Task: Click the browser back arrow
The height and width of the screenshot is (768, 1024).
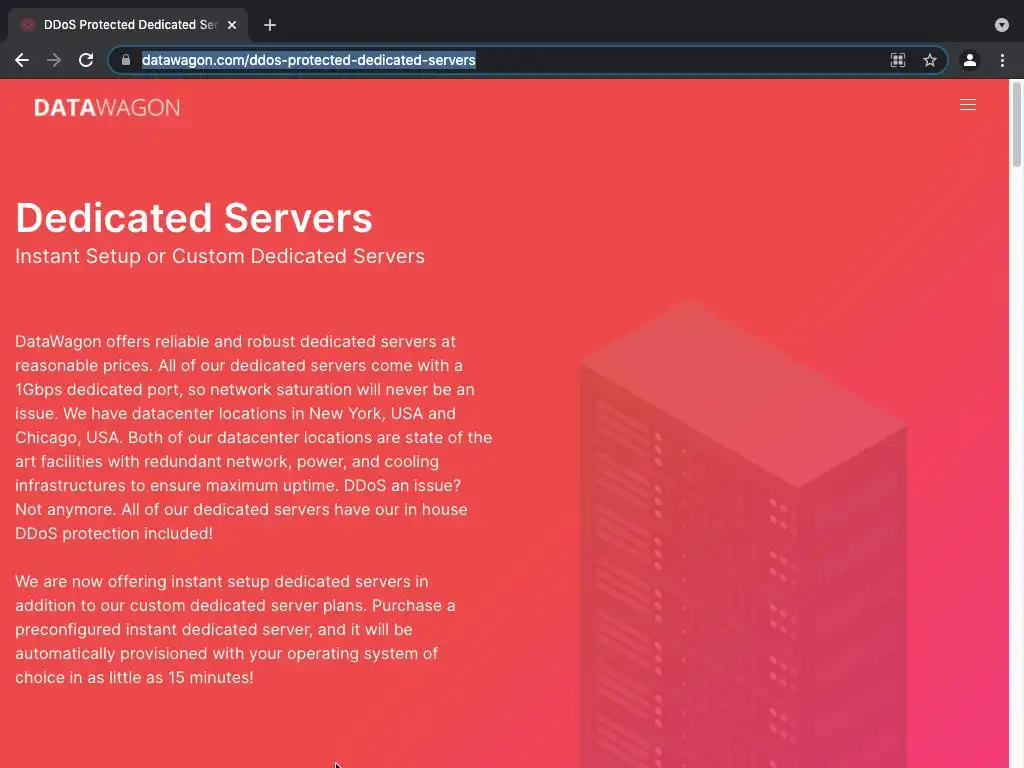Action: (x=22, y=60)
